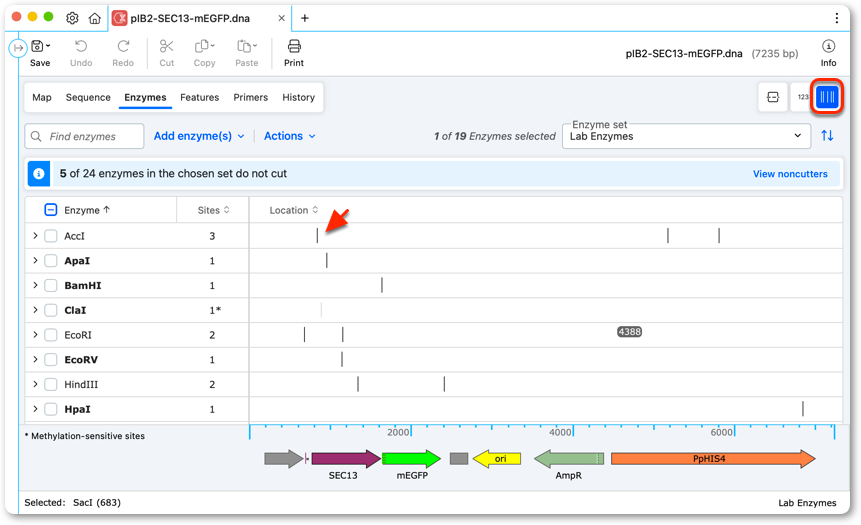861x525 pixels.
Task: Check the EcoRI enzyme checkbox
Action: [51, 335]
